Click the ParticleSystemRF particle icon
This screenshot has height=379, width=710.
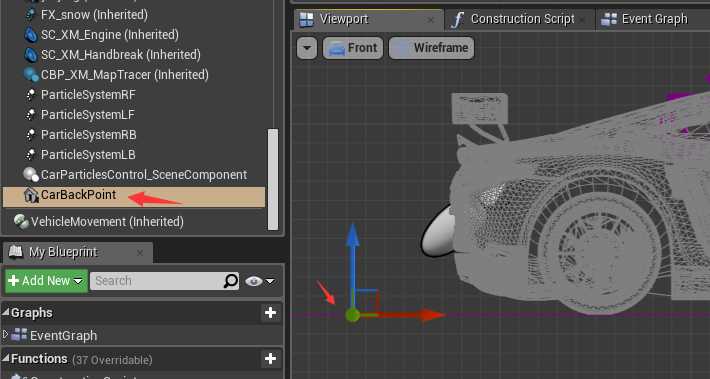(x=30, y=95)
